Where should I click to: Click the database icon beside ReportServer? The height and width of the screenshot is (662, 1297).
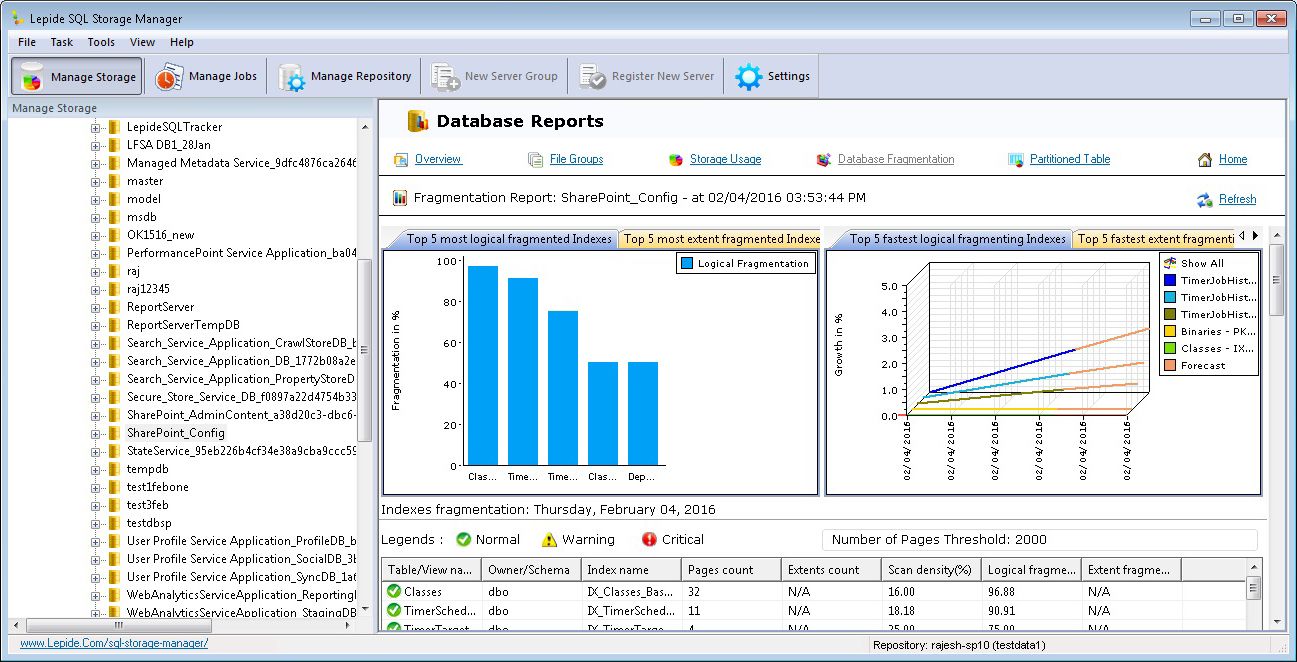[x=114, y=307]
